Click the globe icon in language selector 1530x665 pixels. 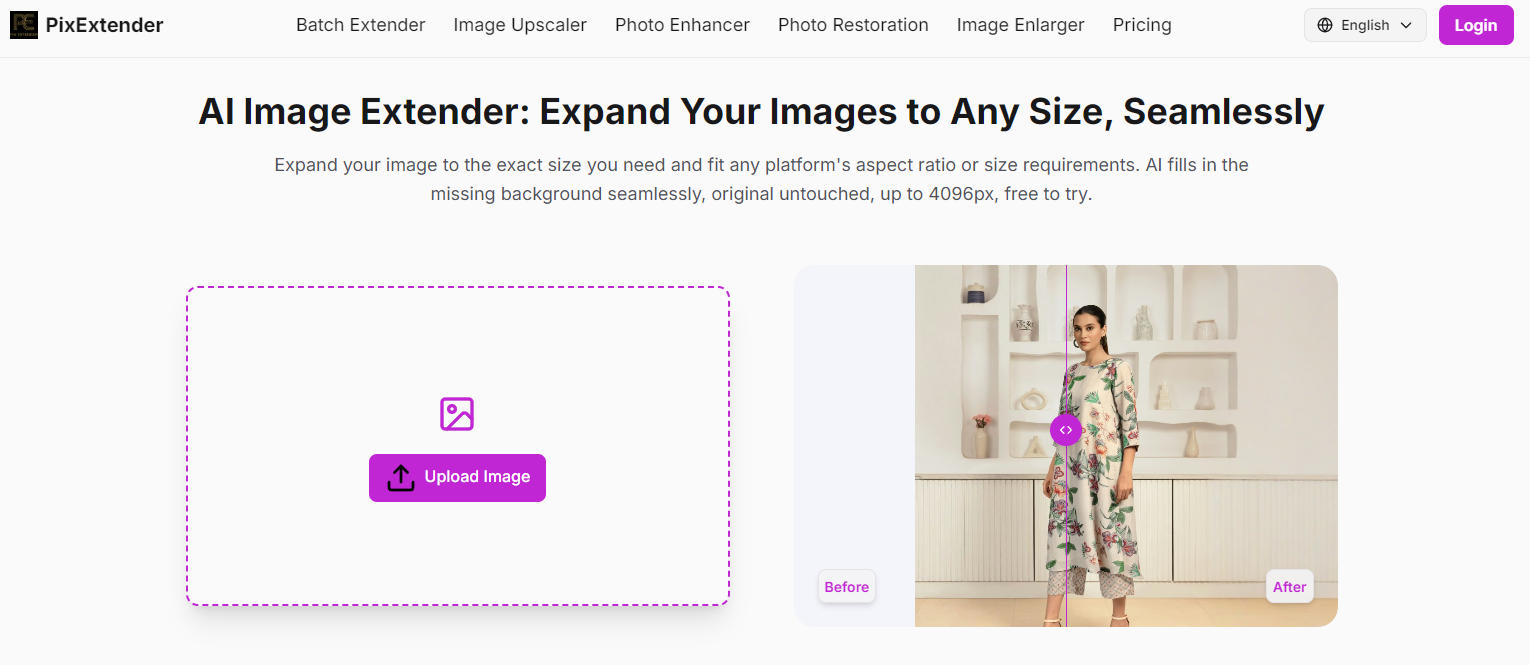[1325, 25]
